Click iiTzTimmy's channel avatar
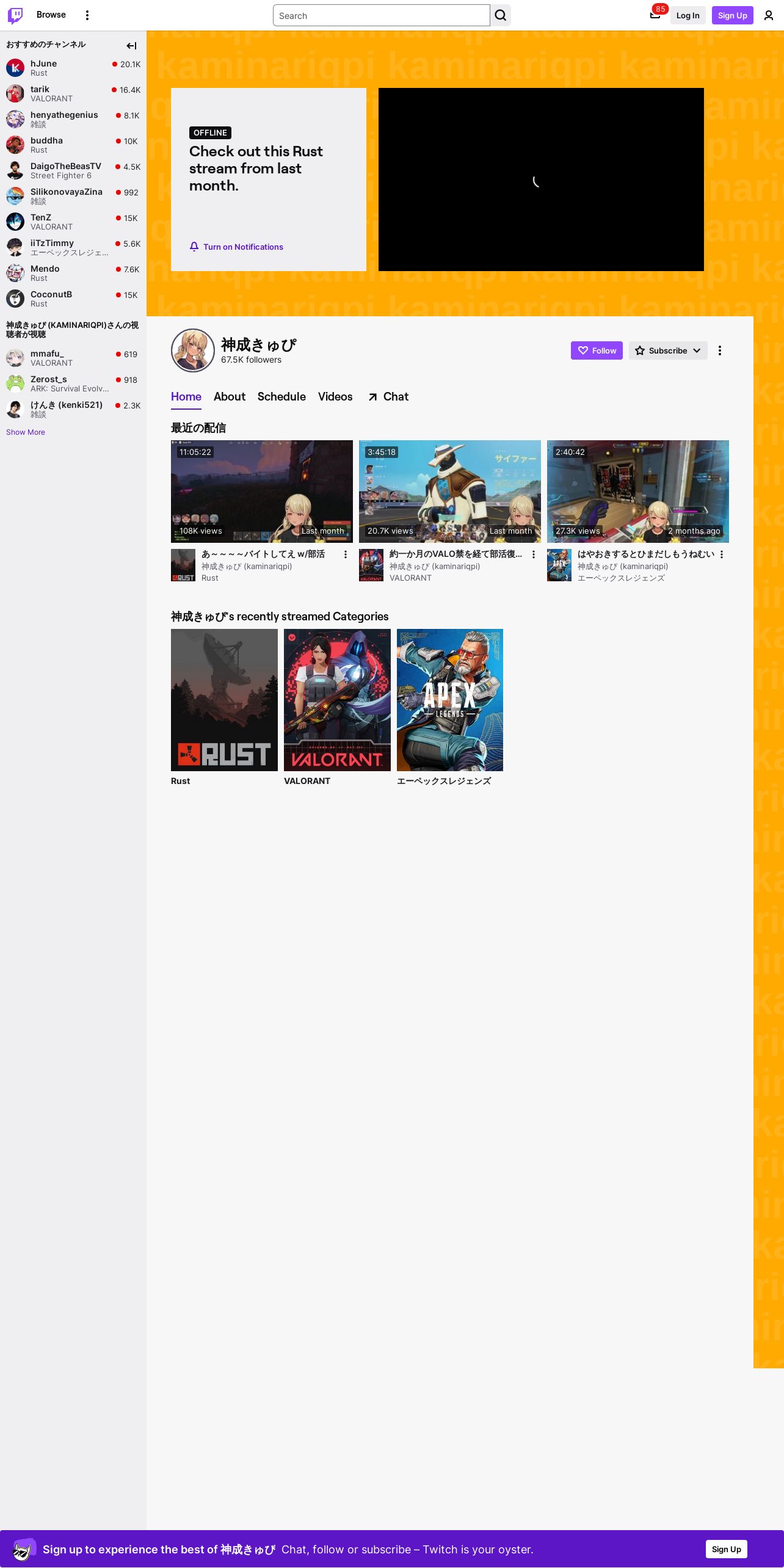Image resolution: width=784 pixels, height=1568 pixels. [15, 247]
